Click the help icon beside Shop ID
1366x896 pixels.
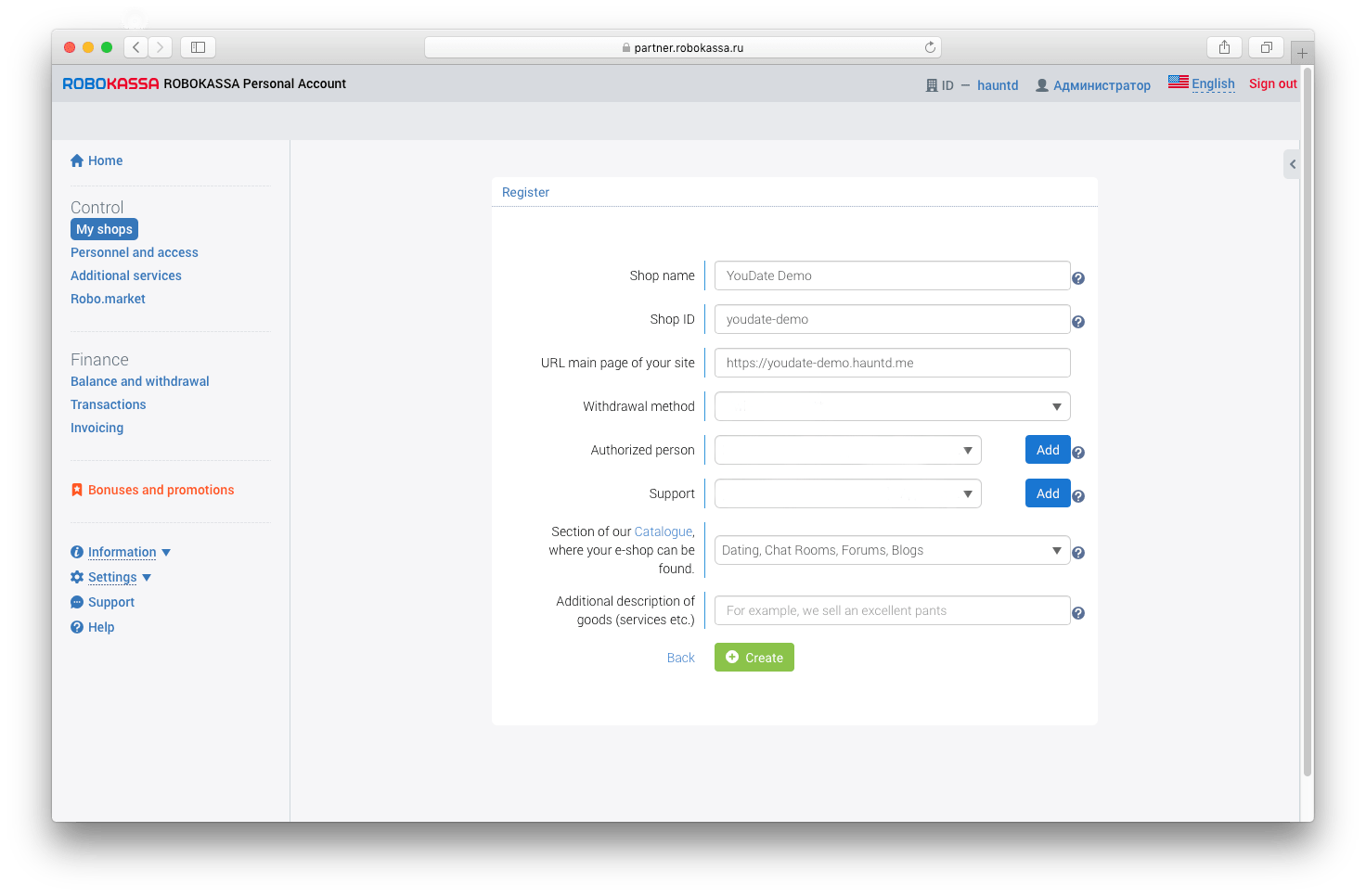point(1078,322)
